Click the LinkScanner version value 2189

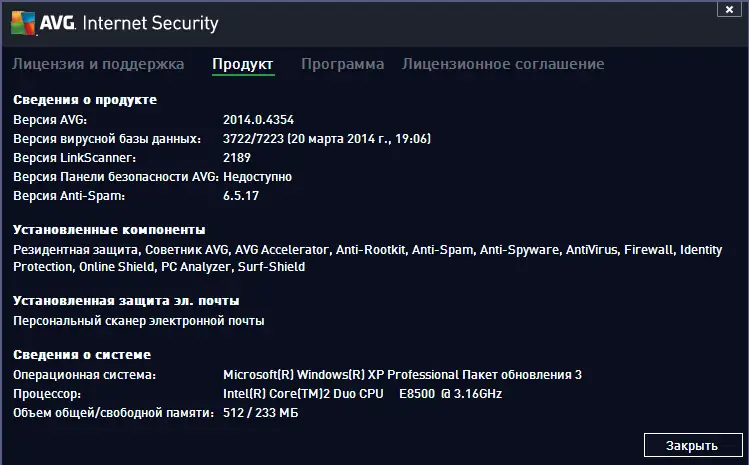(x=237, y=158)
